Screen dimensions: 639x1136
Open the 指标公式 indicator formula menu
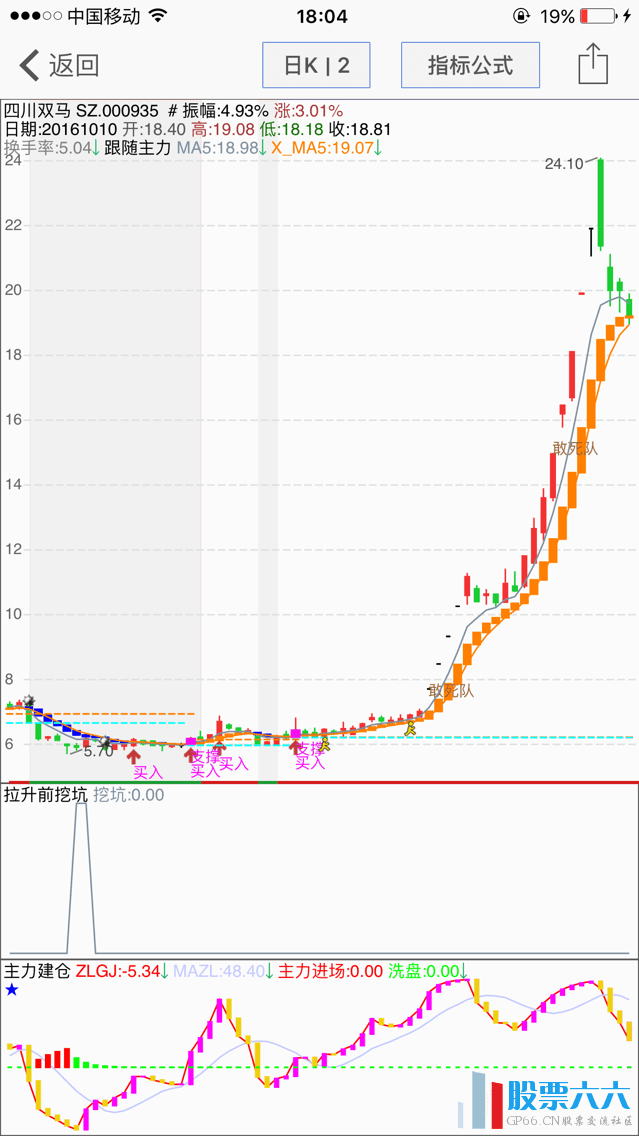pyautogui.click(x=470, y=66)
